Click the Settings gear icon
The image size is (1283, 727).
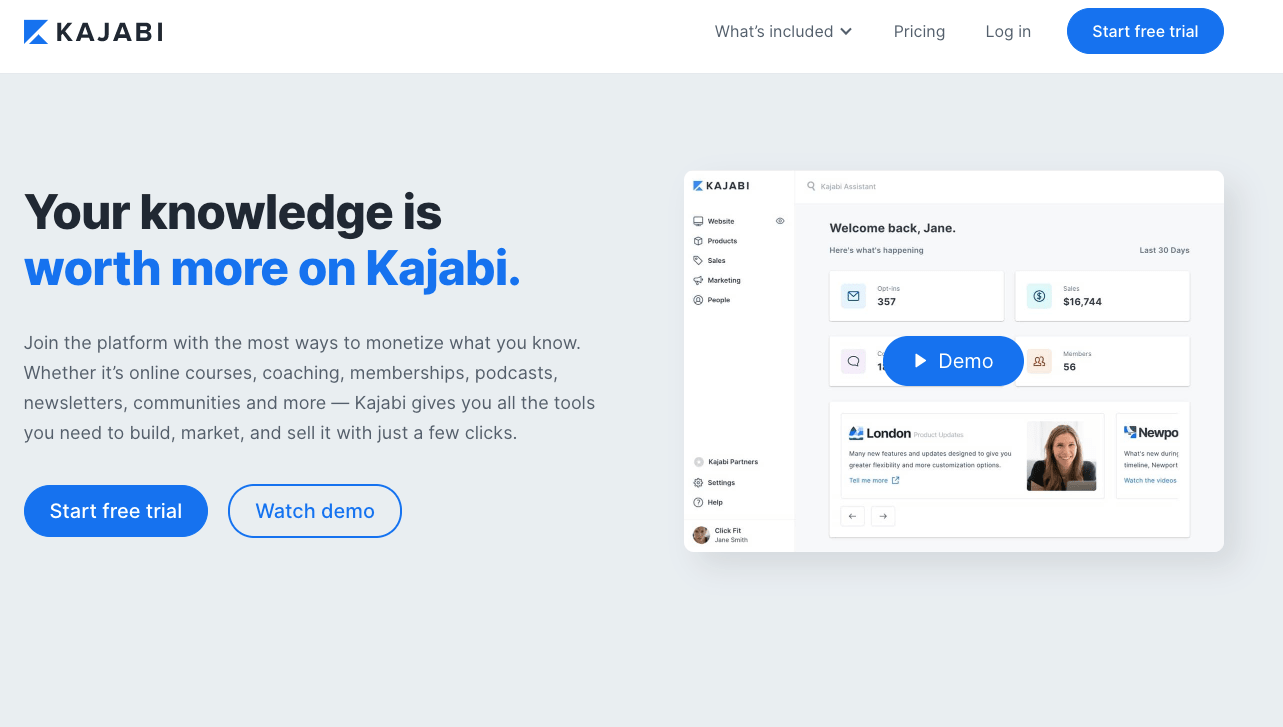[698, 483]
